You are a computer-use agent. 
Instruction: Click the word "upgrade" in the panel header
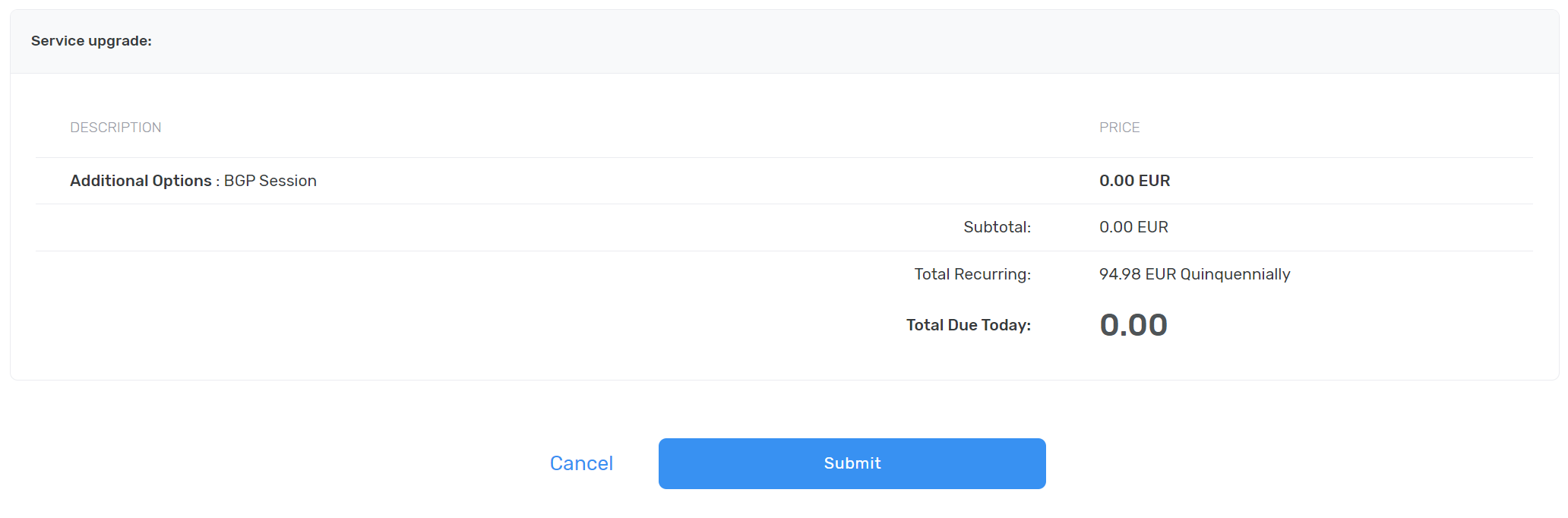(x=120, y=41)
